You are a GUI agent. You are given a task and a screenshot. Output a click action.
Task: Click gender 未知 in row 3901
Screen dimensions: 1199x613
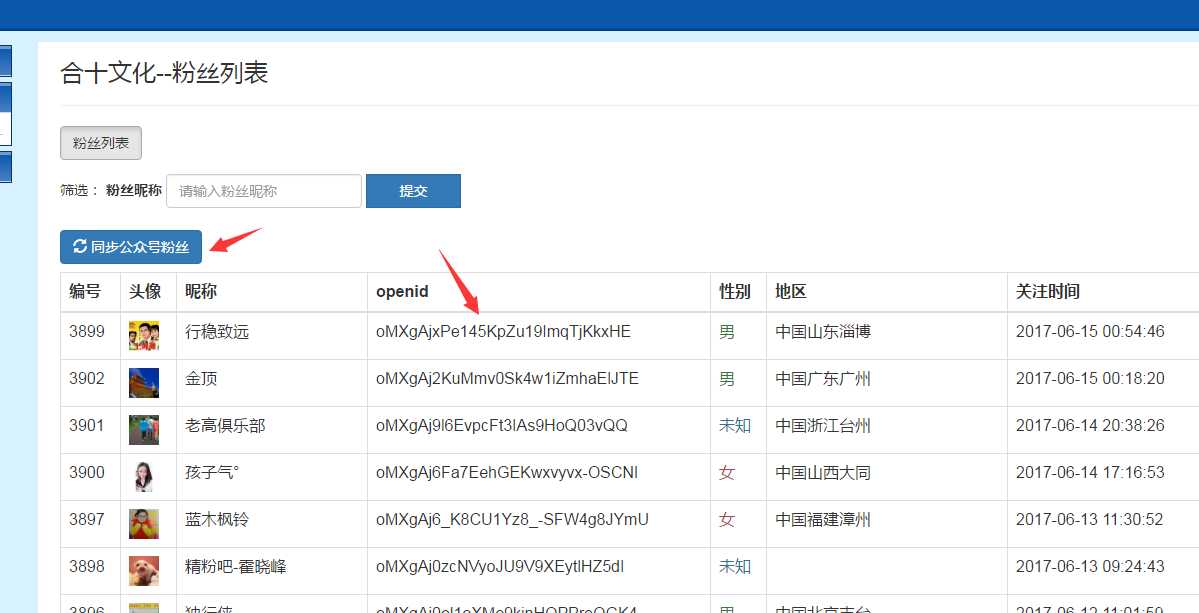click(x=735, y=426)
